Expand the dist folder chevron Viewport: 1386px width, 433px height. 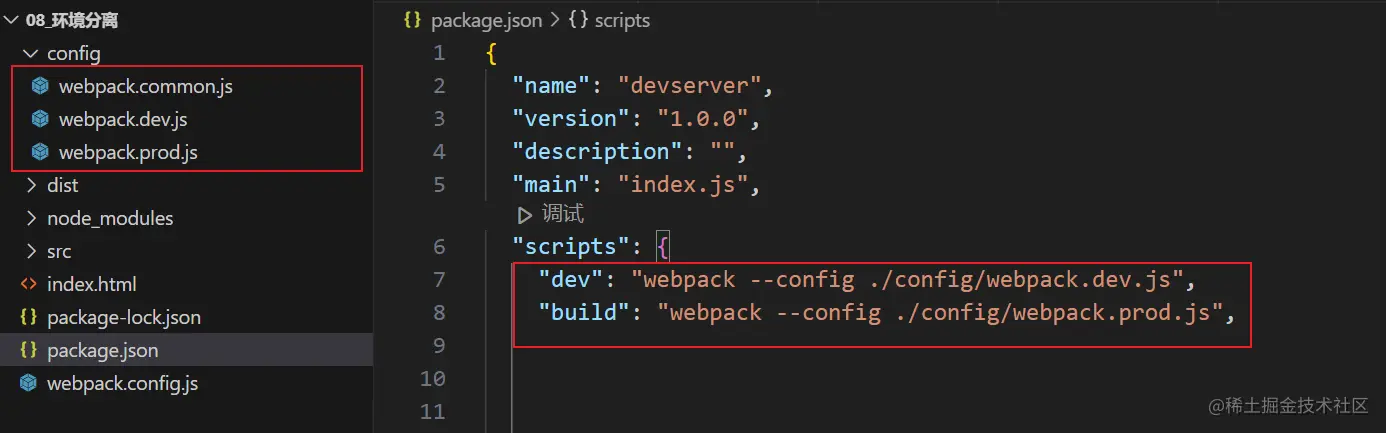pyautogui.click(x=31, y=185)
